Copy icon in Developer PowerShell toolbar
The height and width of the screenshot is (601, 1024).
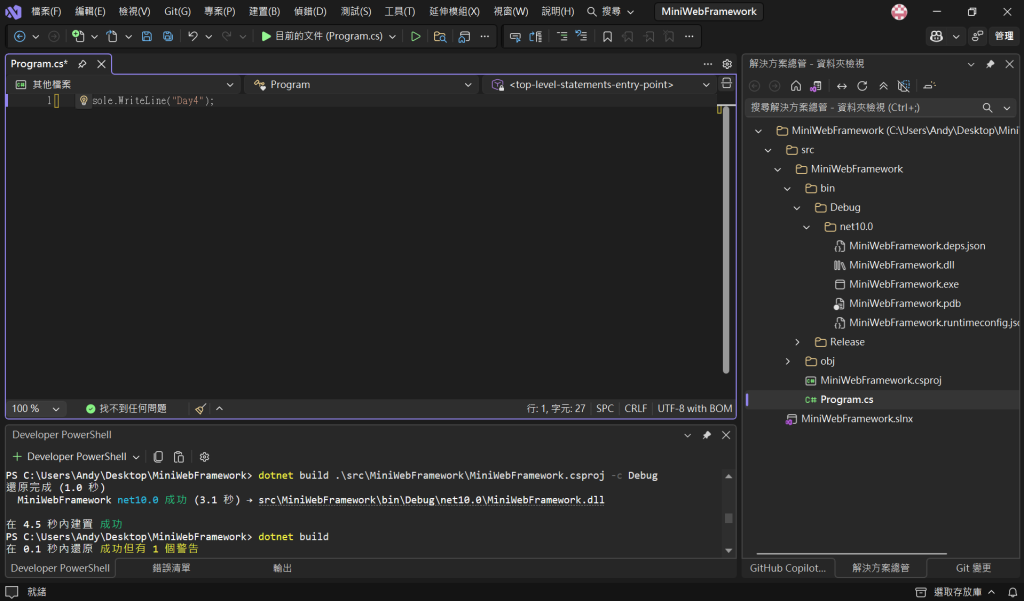click(158, 457)
